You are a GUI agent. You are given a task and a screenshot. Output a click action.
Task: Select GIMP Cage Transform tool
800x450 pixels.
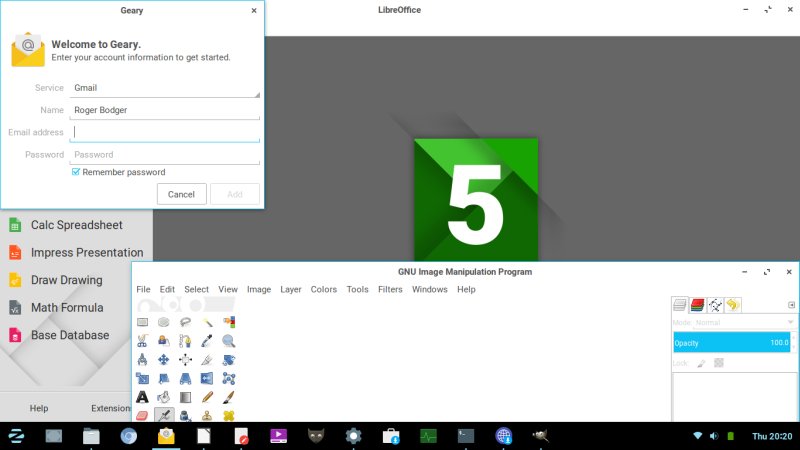[229, 379]
